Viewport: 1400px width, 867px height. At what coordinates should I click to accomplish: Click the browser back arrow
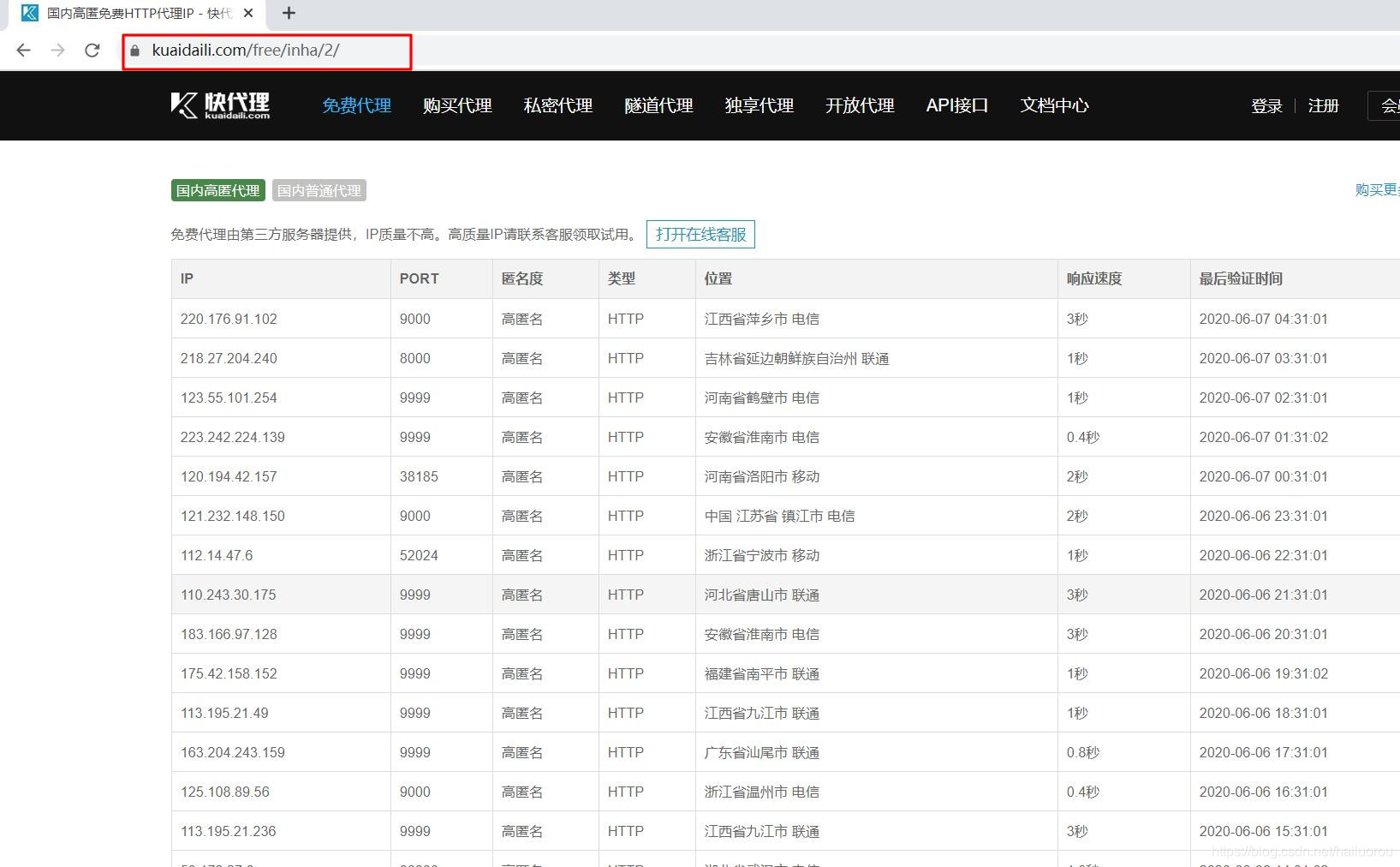pyautogui.click(x=24, y=51)
